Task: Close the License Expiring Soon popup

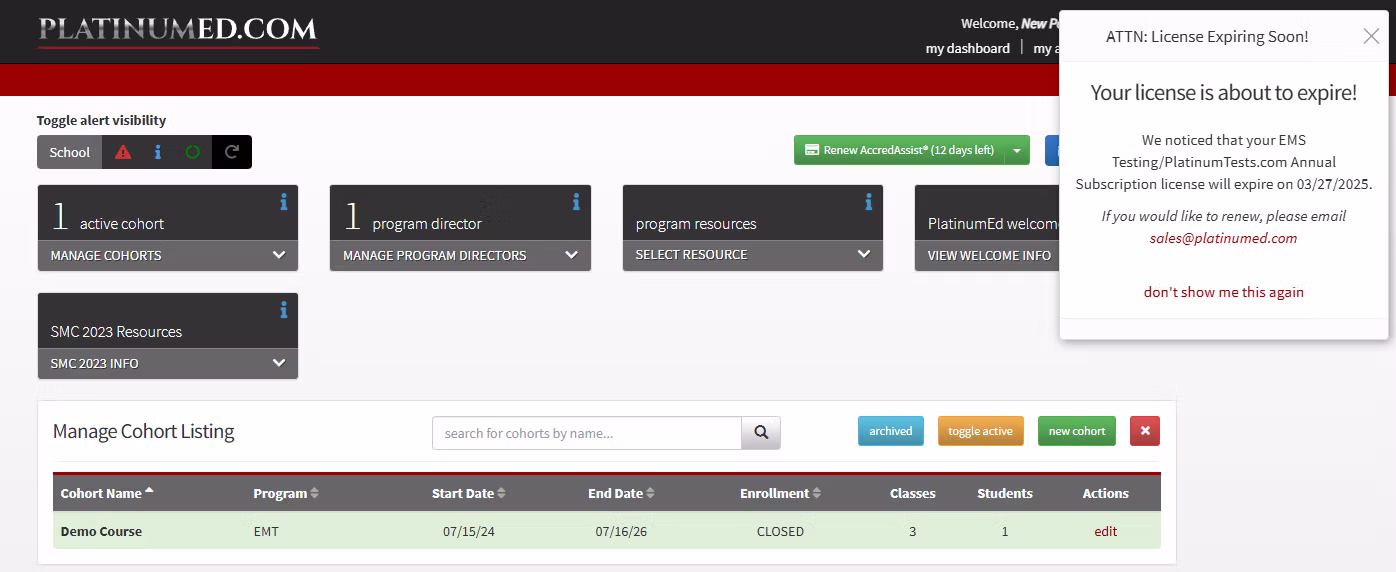Action: (1371, 36)
